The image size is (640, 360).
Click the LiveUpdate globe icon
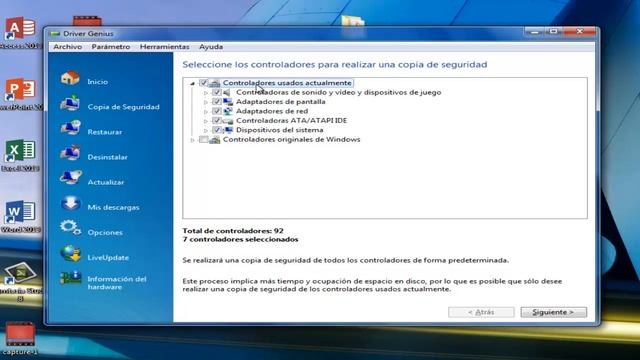point(70,253)
